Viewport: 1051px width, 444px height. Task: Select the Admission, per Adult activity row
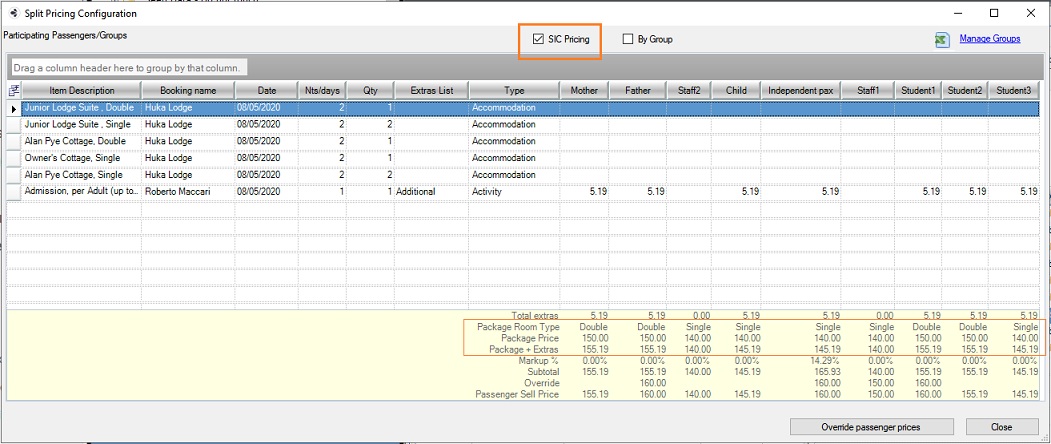80,191
